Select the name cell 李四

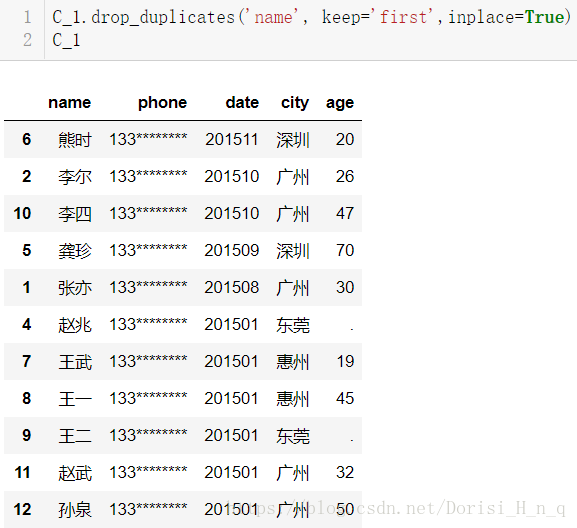[75, 214]
